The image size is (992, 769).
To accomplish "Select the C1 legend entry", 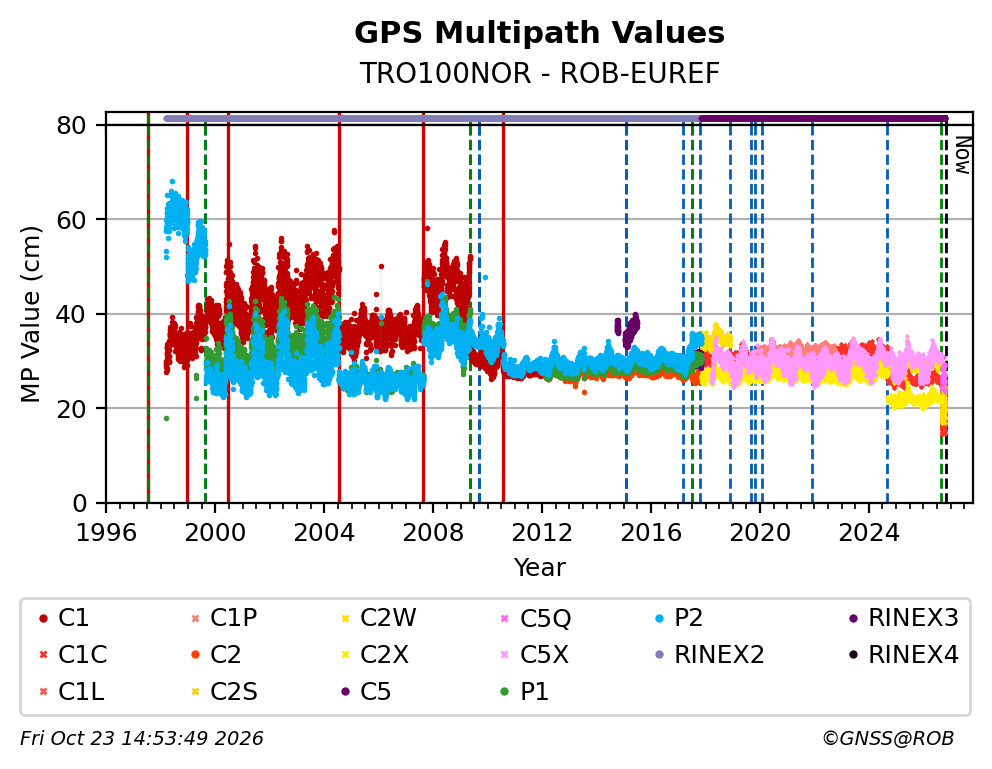I will [x=63, y=618].
